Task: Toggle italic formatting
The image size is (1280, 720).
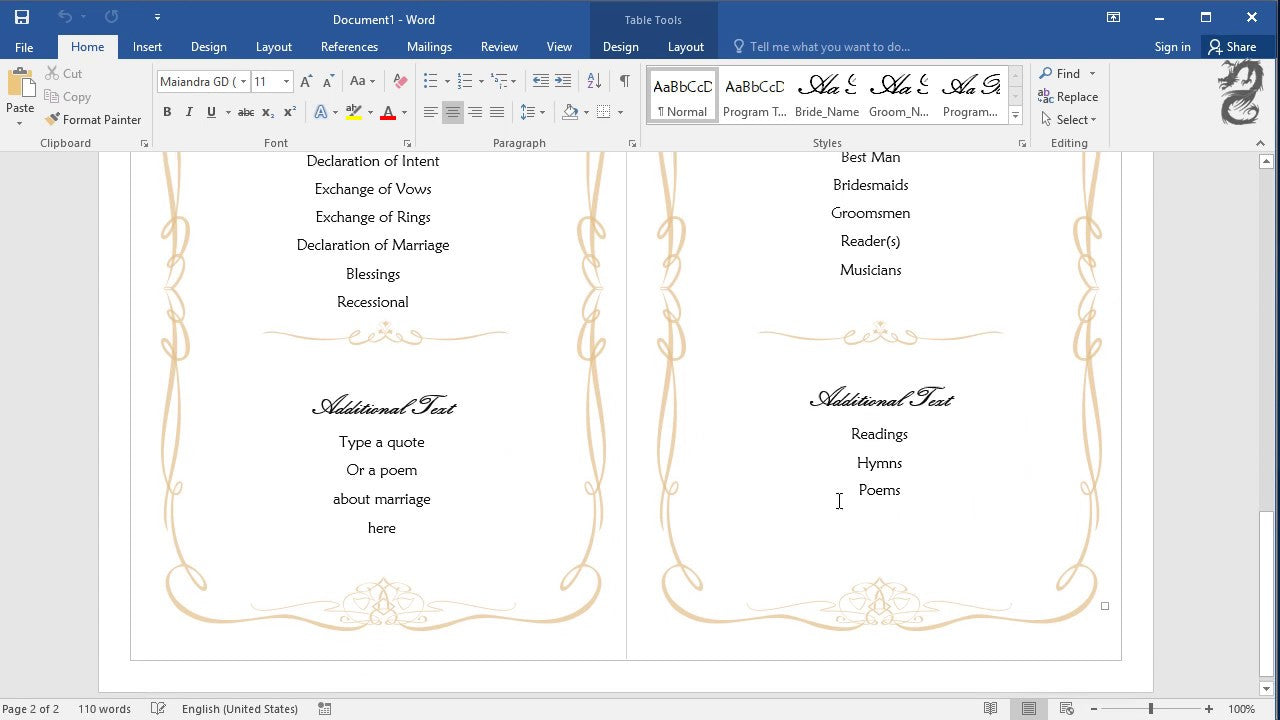Action: [x=188, y=112]
